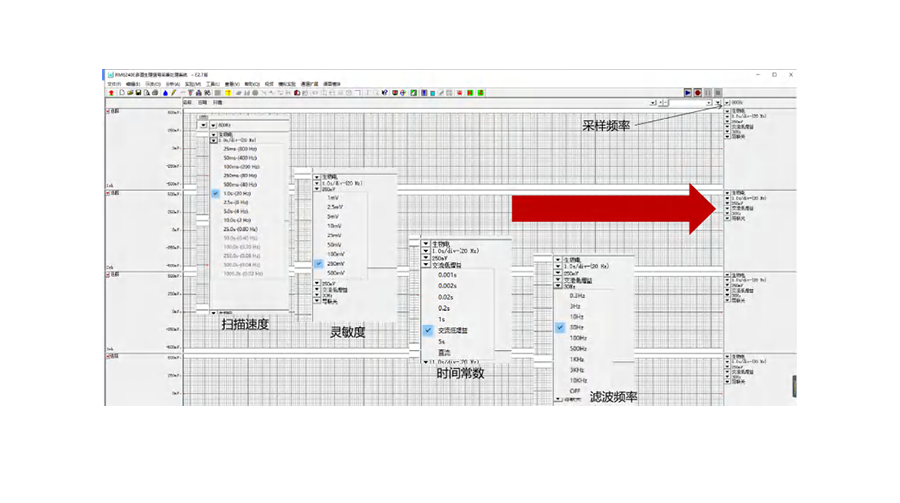Open the first menu in menu bar
Screen dimensions: 900x503
[113, 84]
